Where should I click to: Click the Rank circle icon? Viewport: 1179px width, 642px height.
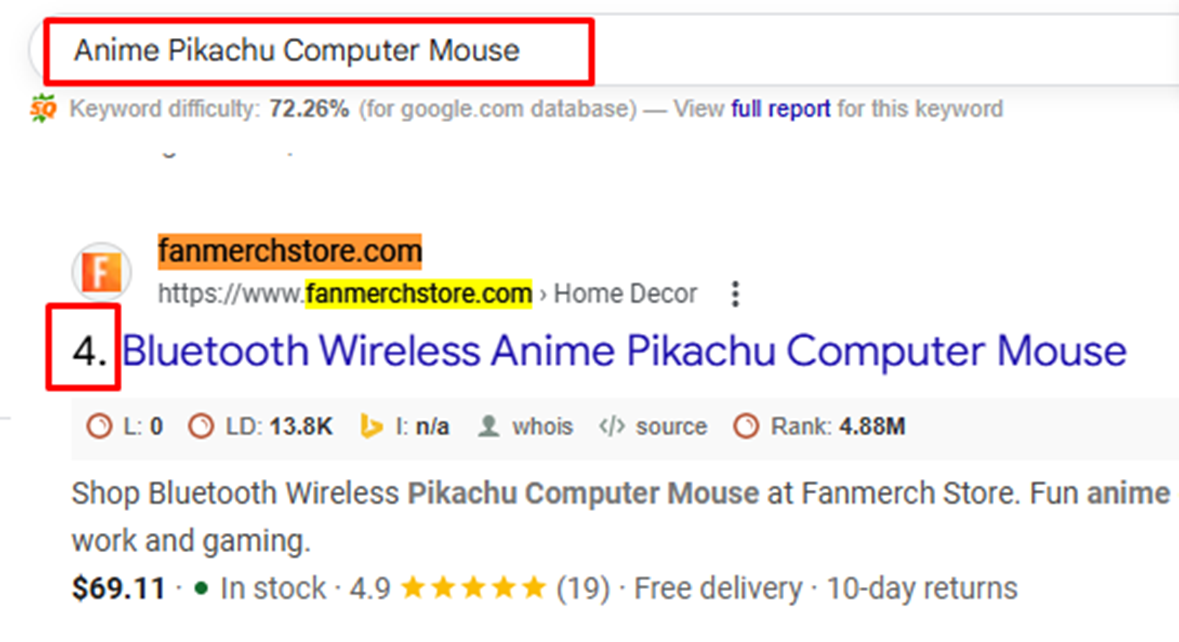pyautogui.click(x=746, y=426)
